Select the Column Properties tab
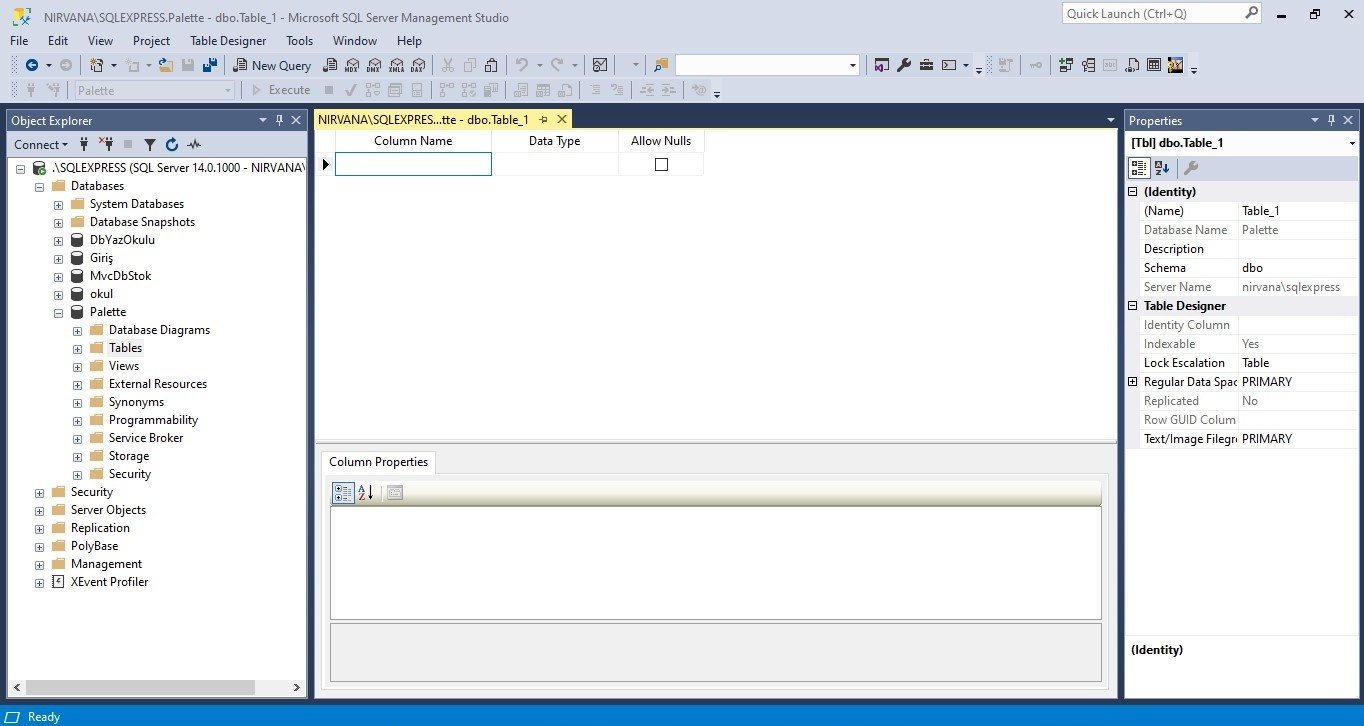Viewport: 1364px width, 726px height. (378, 462)
